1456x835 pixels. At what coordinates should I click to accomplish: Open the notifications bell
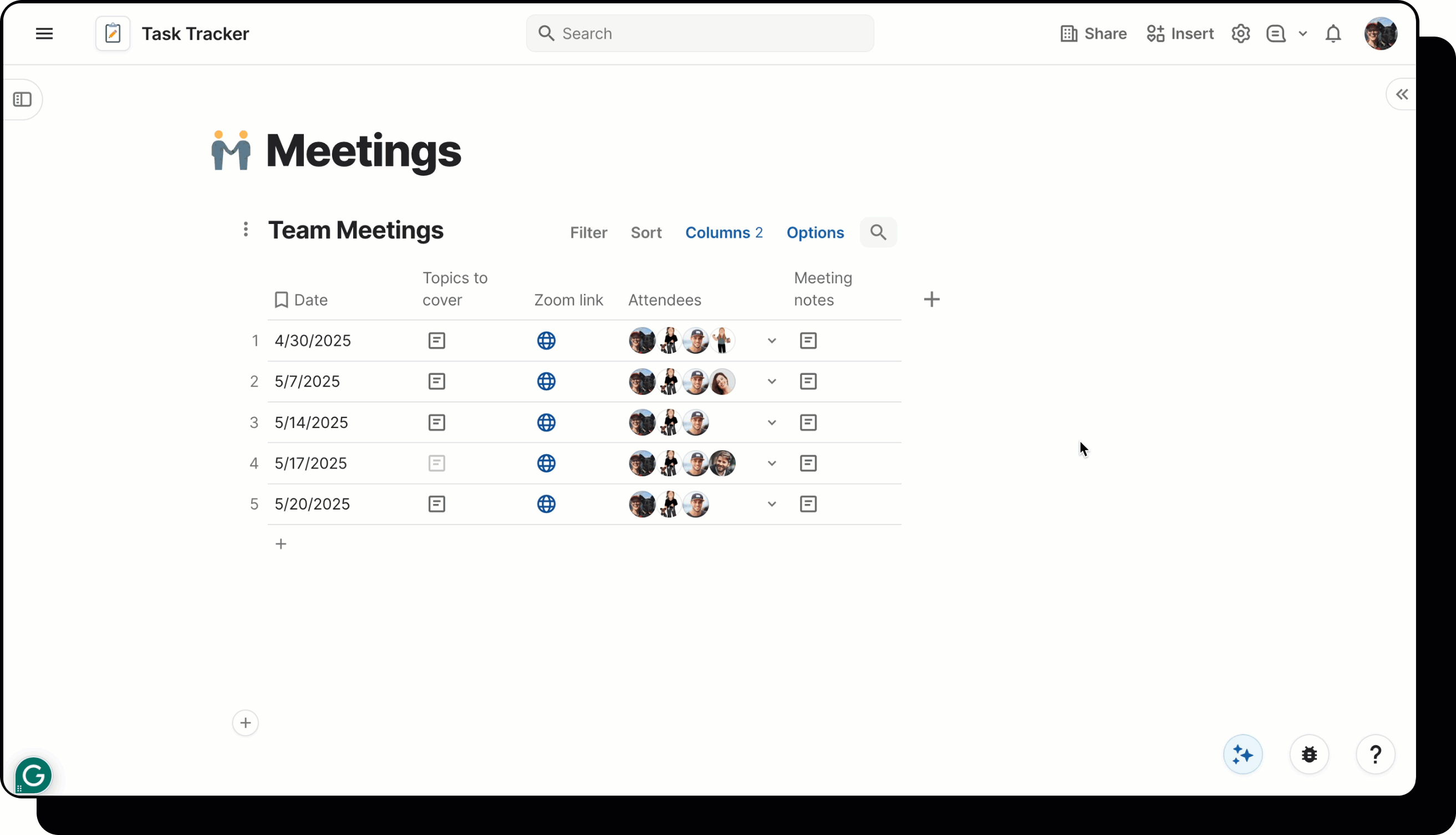pyautogui.click(x=1333, y=33)
